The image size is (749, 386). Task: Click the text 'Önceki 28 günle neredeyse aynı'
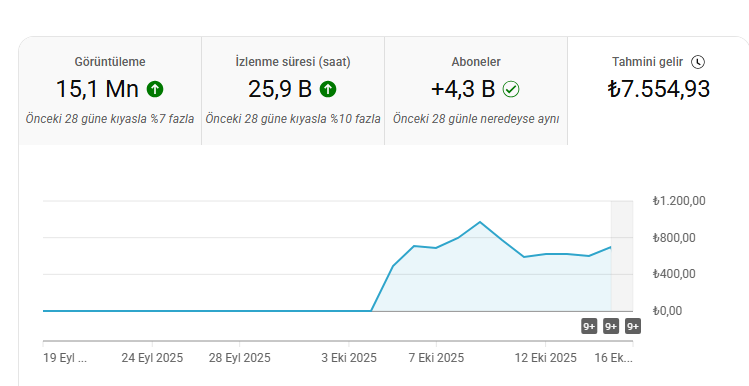point(476,119)
